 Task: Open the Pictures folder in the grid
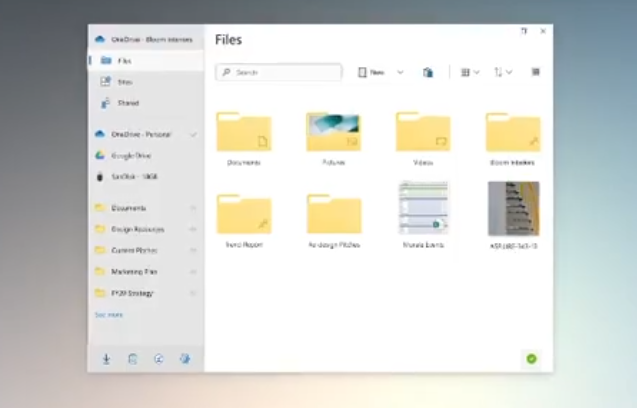coord(333,133)
